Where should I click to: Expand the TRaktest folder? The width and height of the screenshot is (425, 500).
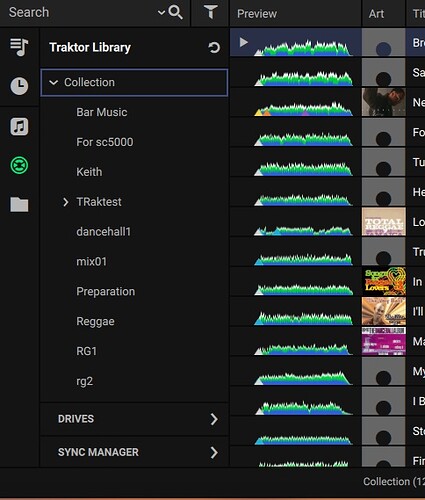[x=66, y=202]
